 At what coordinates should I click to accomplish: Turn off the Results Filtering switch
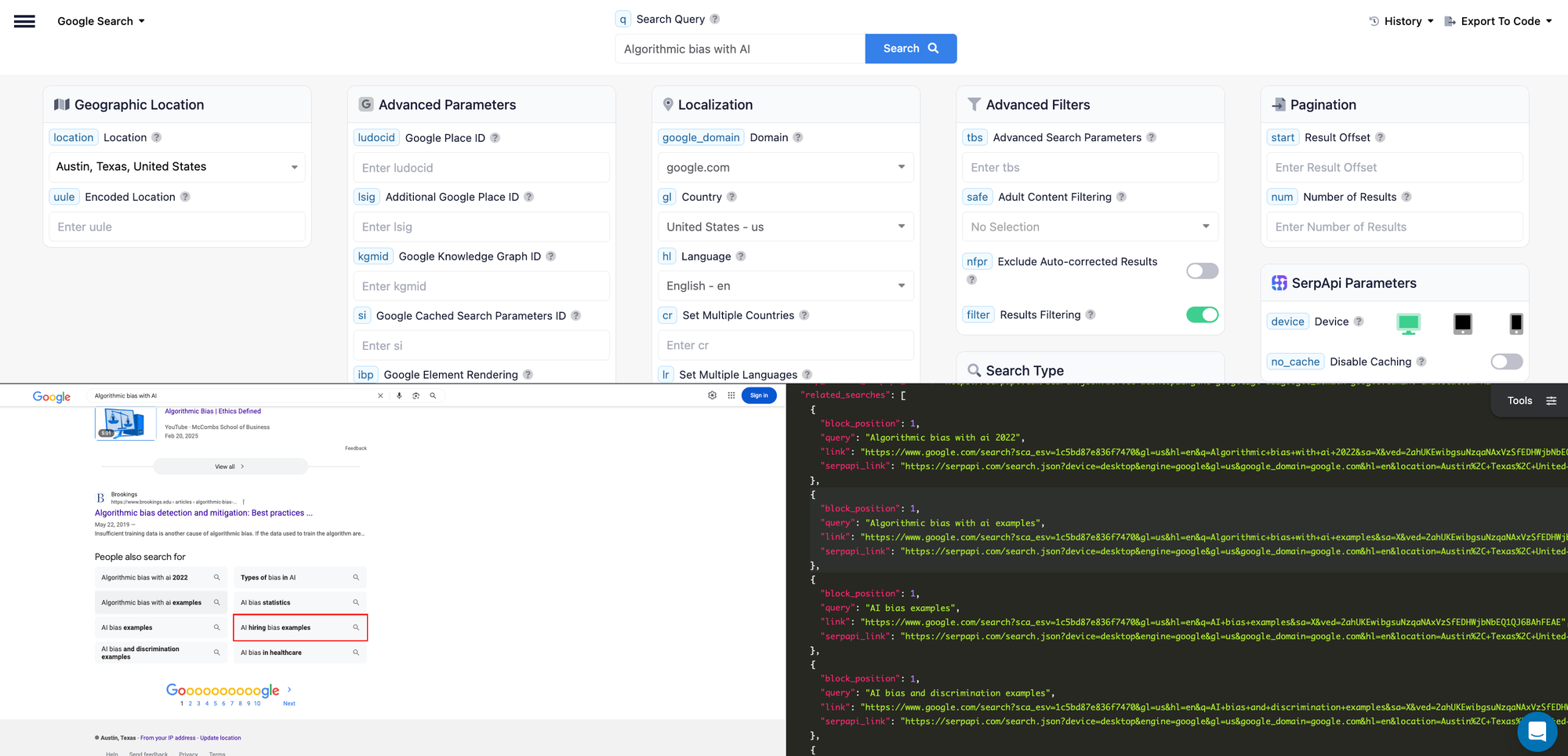[1202, 314]
